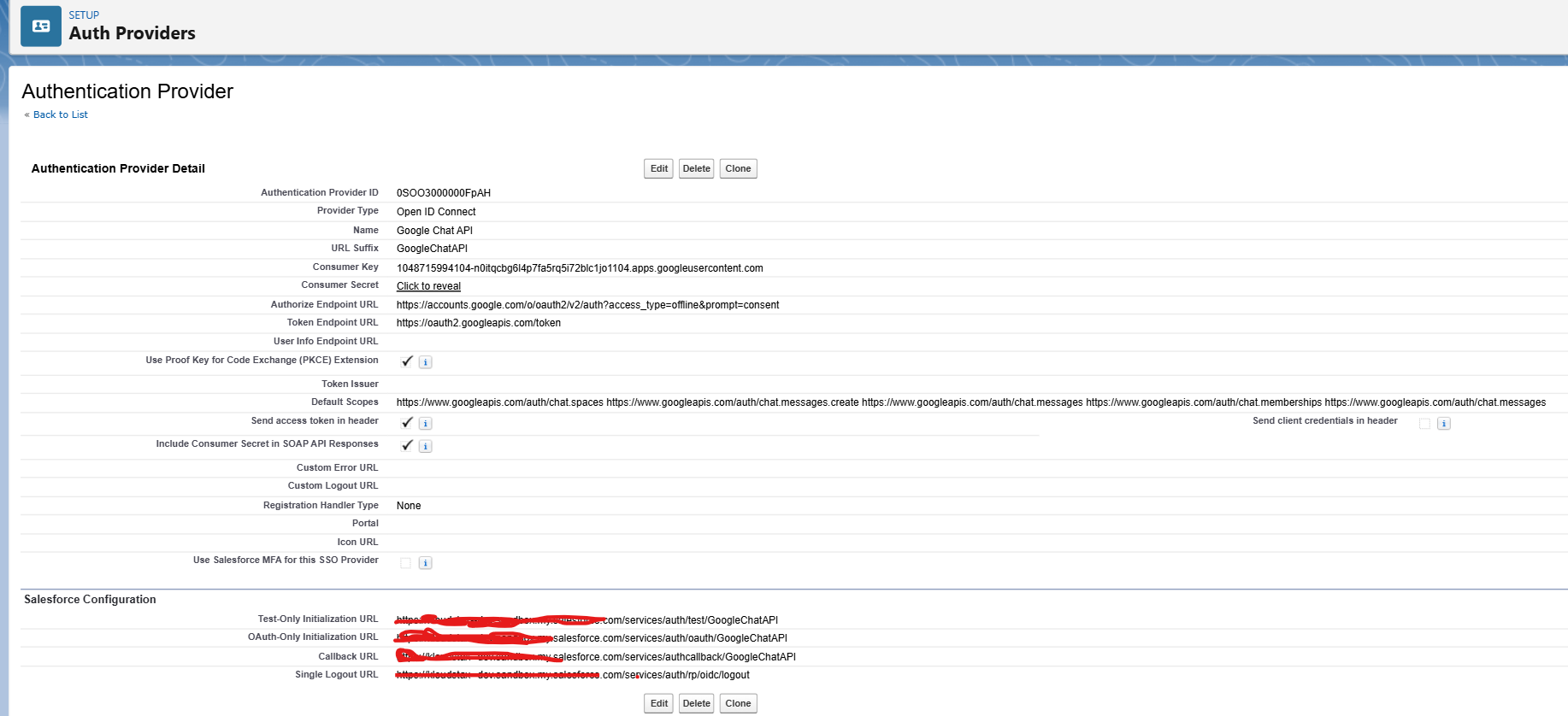Click the Auth Providers setup icon
Screen dimensions: 1568x716
coord(41,26)
